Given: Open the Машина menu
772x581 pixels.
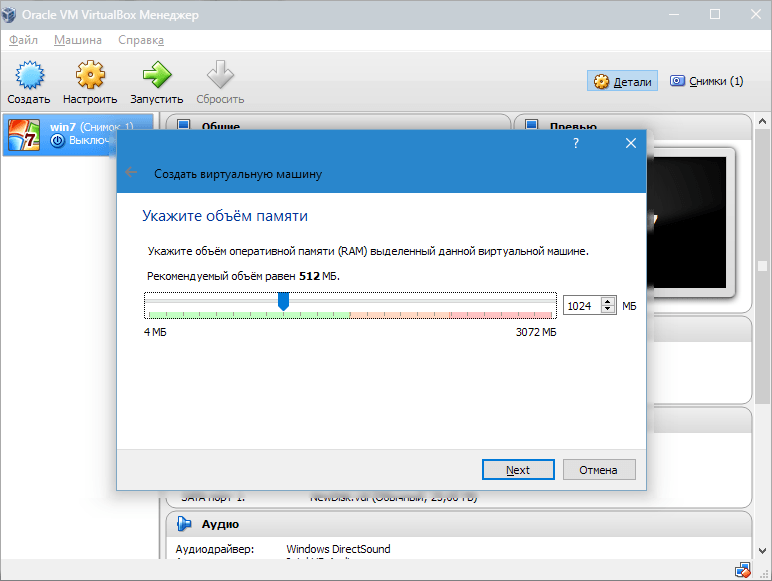Looking at the screenshot, I should 77,40.
